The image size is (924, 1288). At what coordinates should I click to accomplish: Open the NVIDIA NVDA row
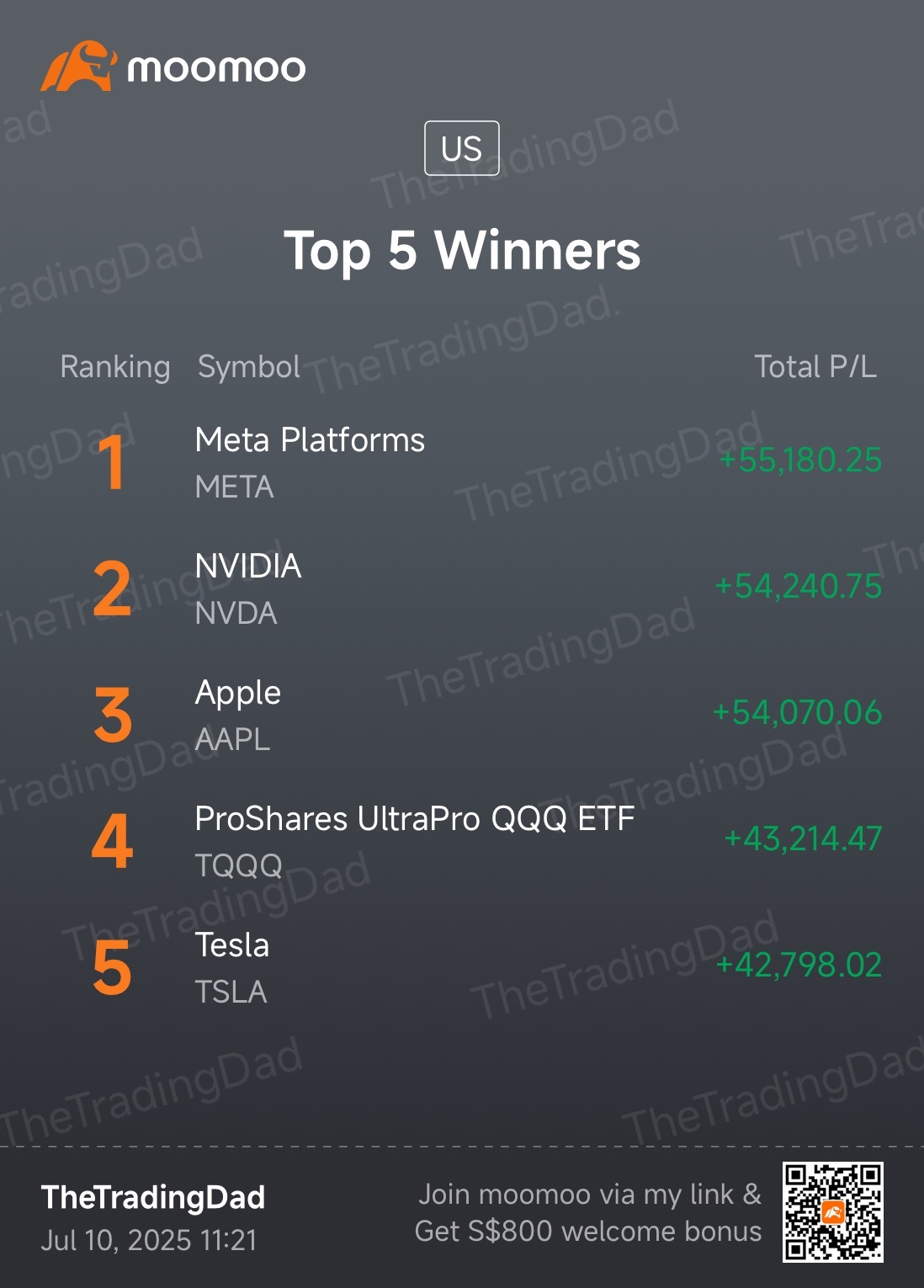click(462, 588)
